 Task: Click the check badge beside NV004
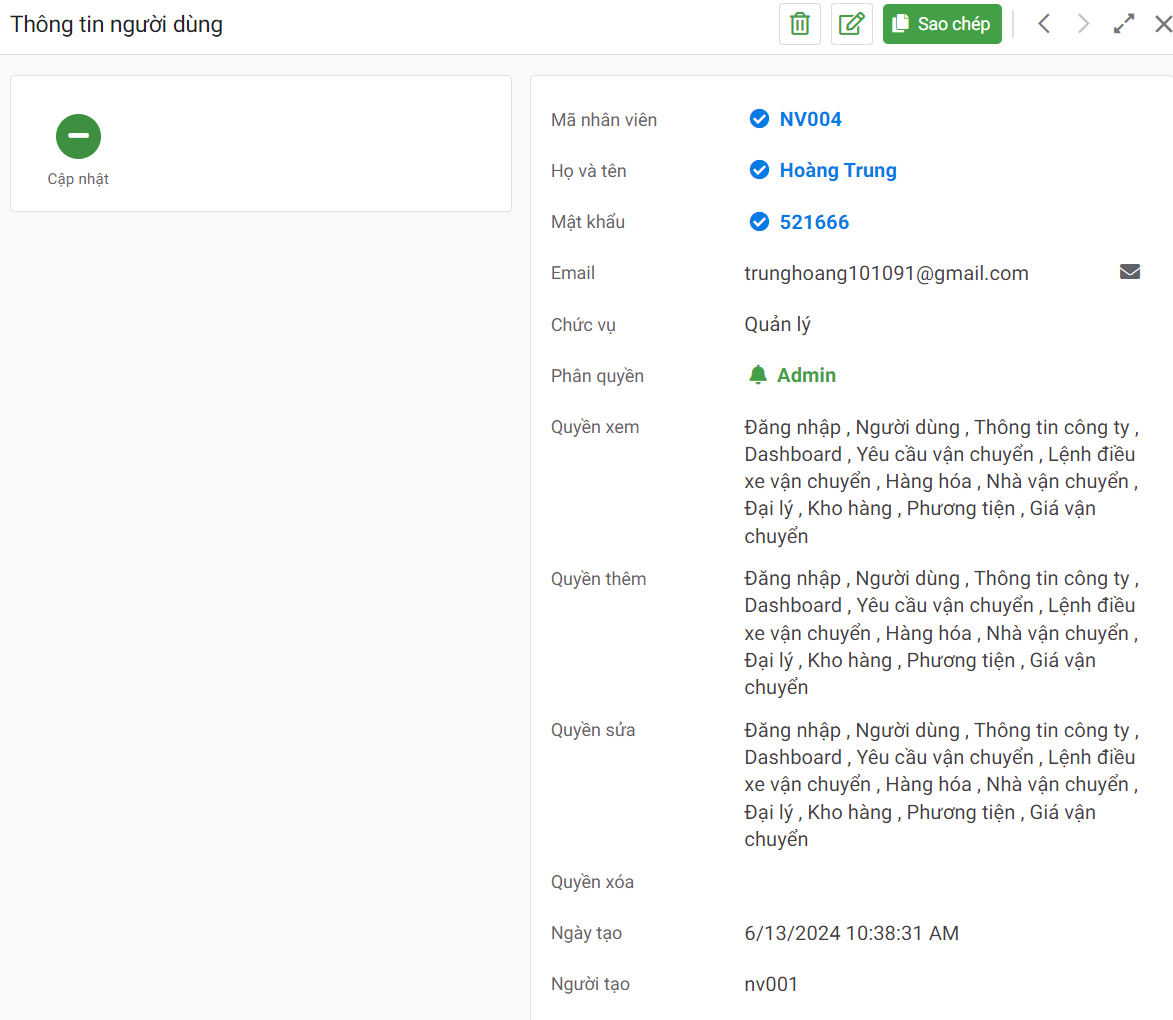pyautogui.click(x=759, y=119)
